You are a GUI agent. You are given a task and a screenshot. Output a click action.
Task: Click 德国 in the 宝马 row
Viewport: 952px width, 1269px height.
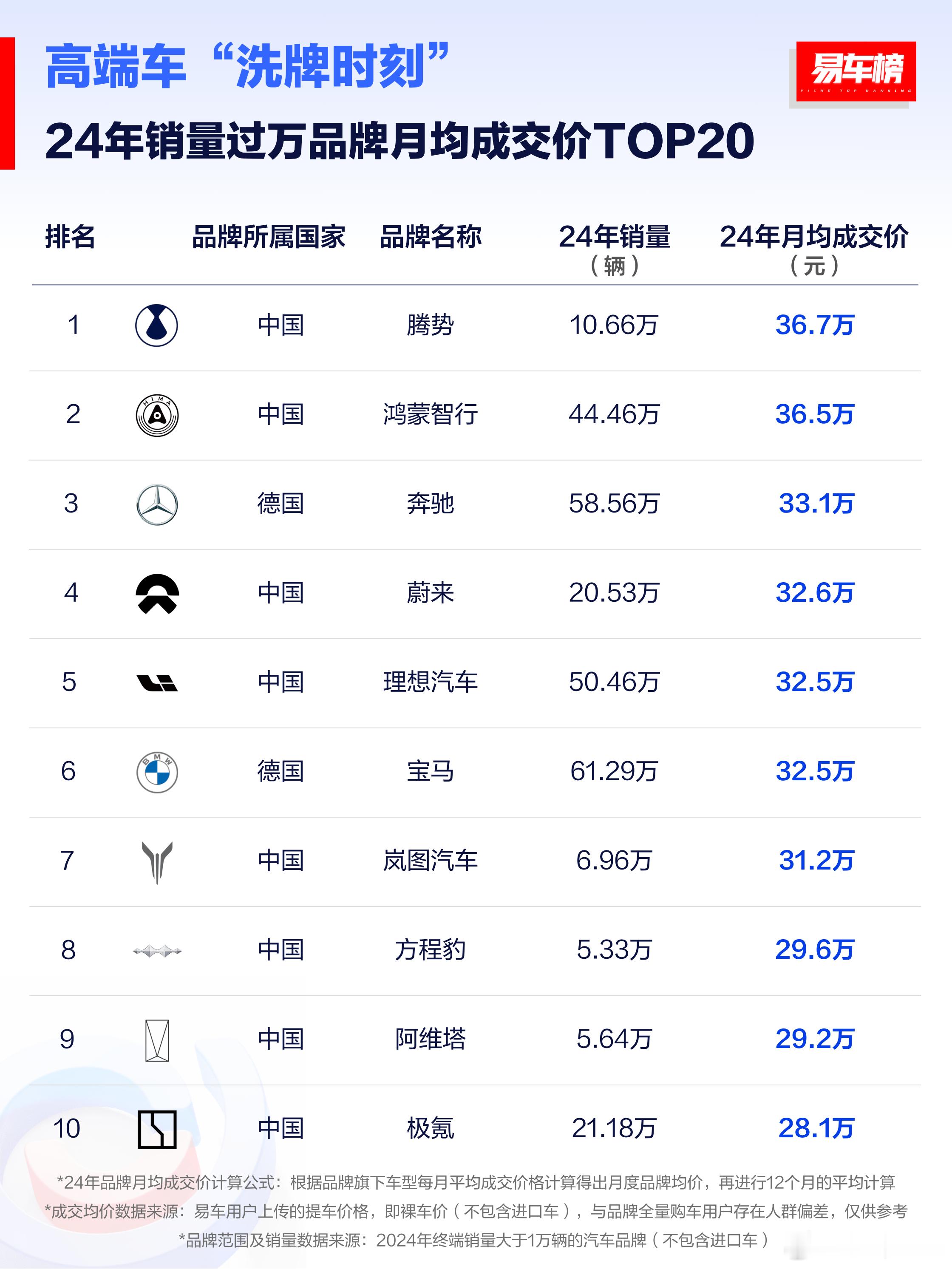point(280,771)
